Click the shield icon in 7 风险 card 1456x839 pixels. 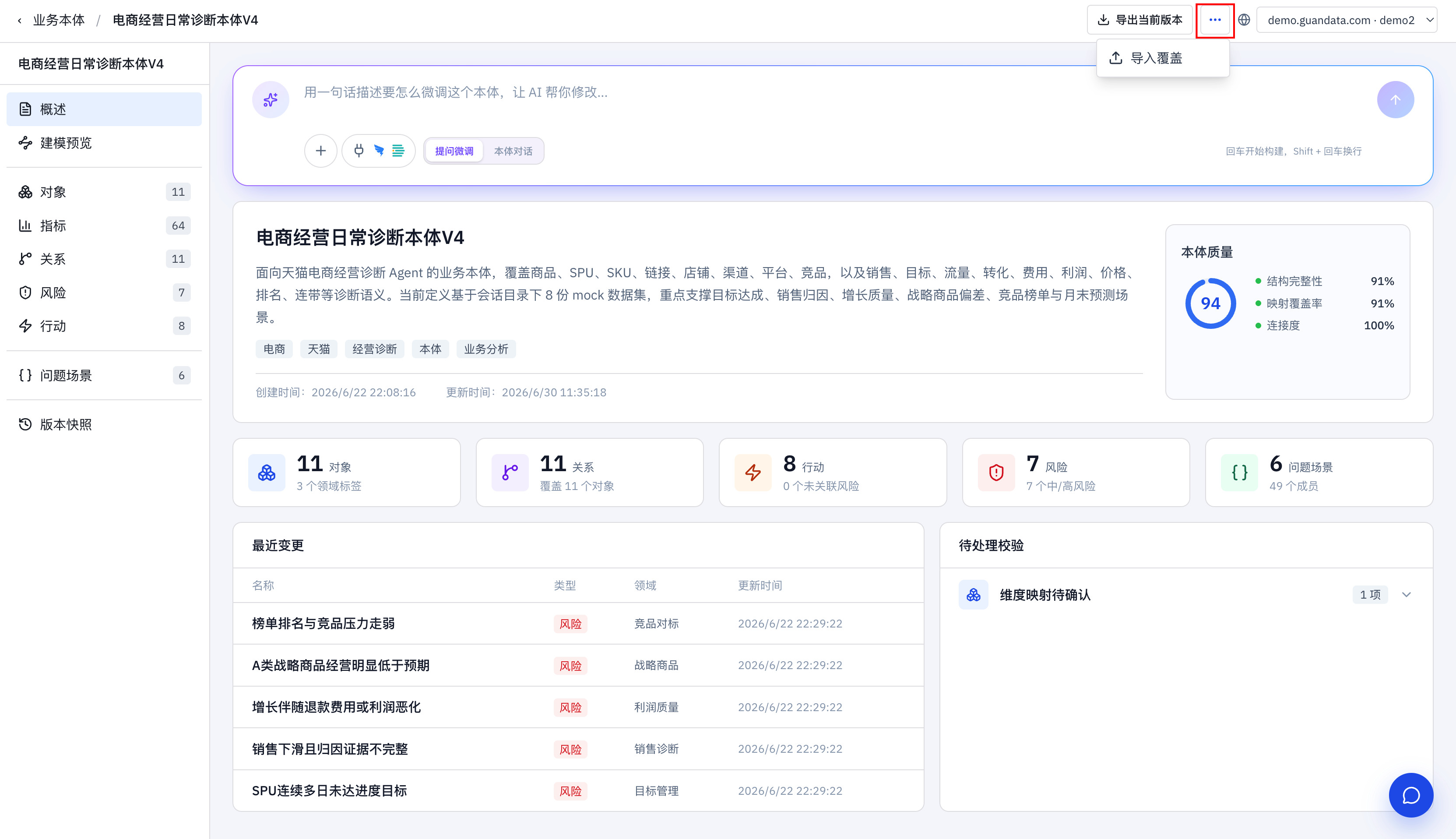(996, 472)
